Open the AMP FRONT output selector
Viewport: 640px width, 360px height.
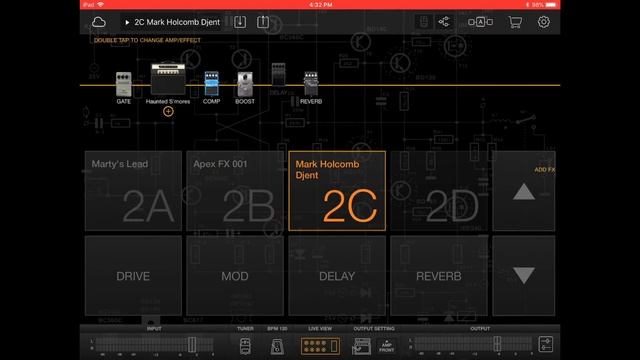[387, 347]
